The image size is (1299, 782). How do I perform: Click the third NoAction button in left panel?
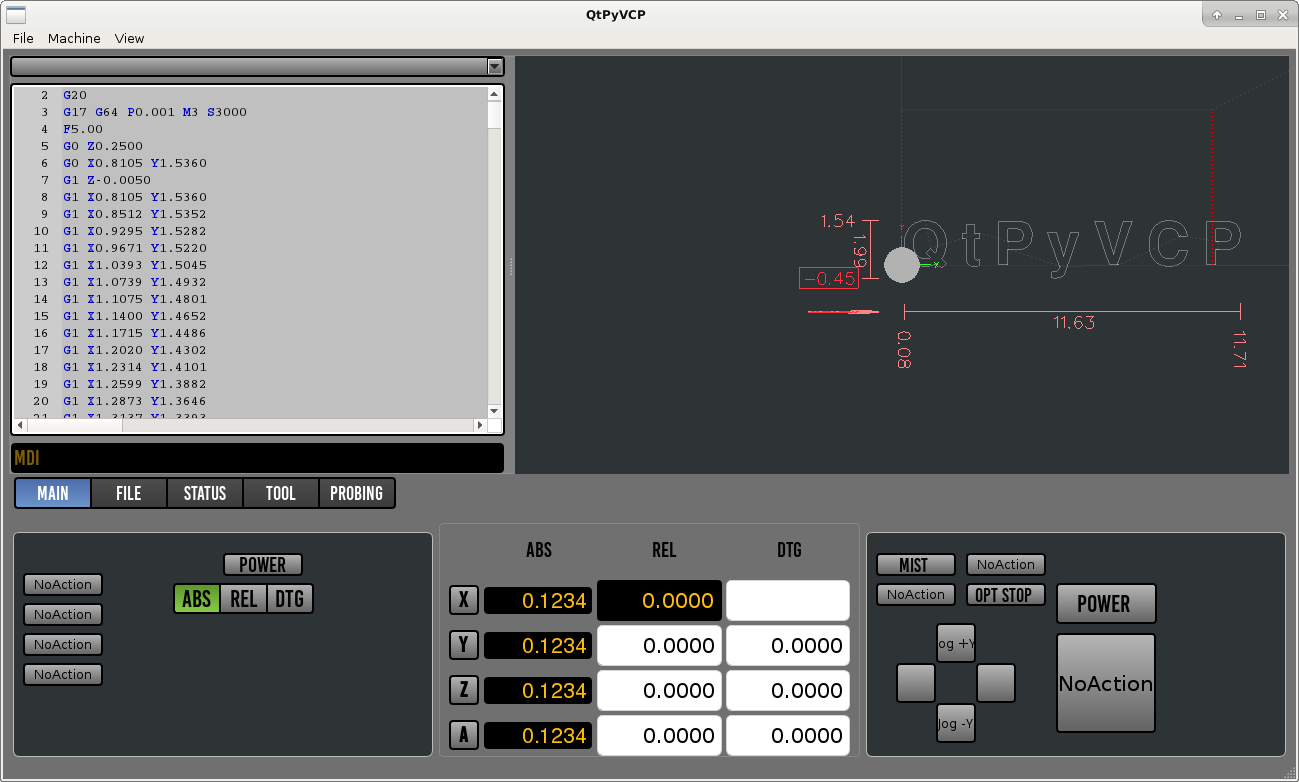(x=63, y=645)
